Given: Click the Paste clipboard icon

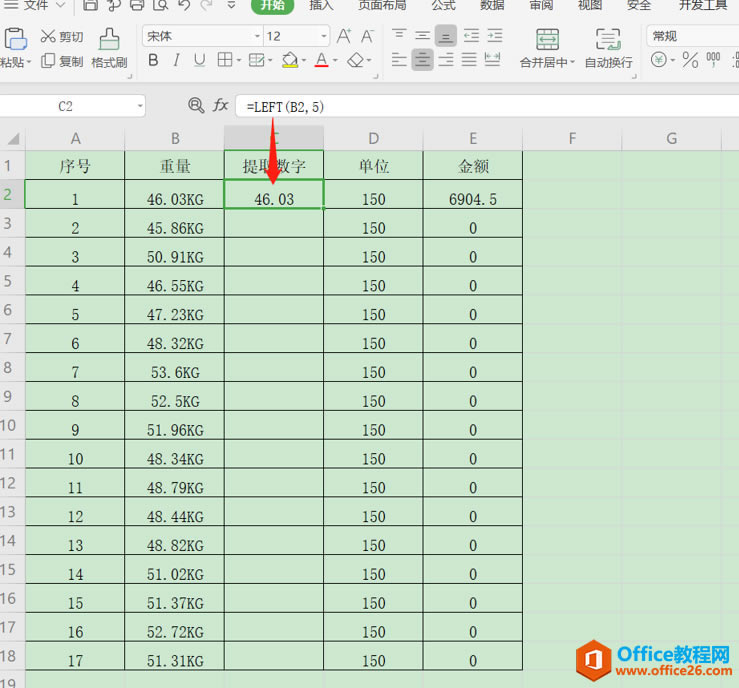Looking at the screenshot, I should coord(15,39).
